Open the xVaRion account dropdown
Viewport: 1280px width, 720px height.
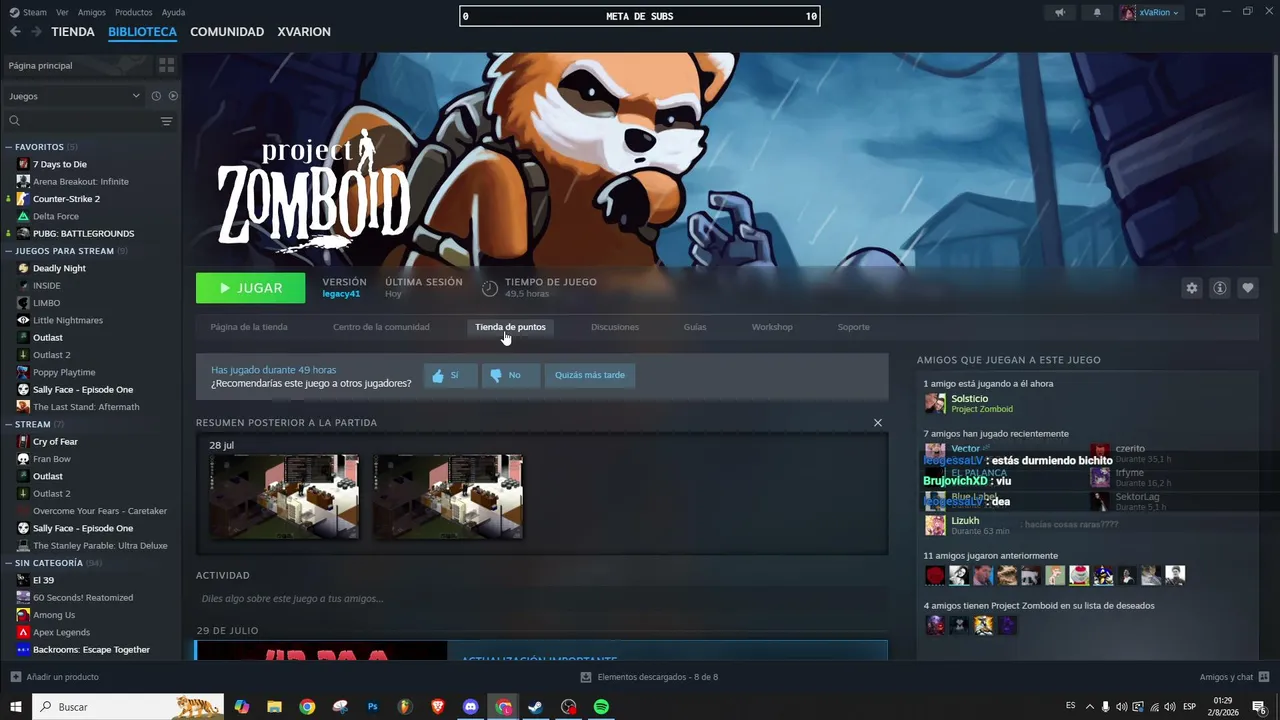[1151, 13]
